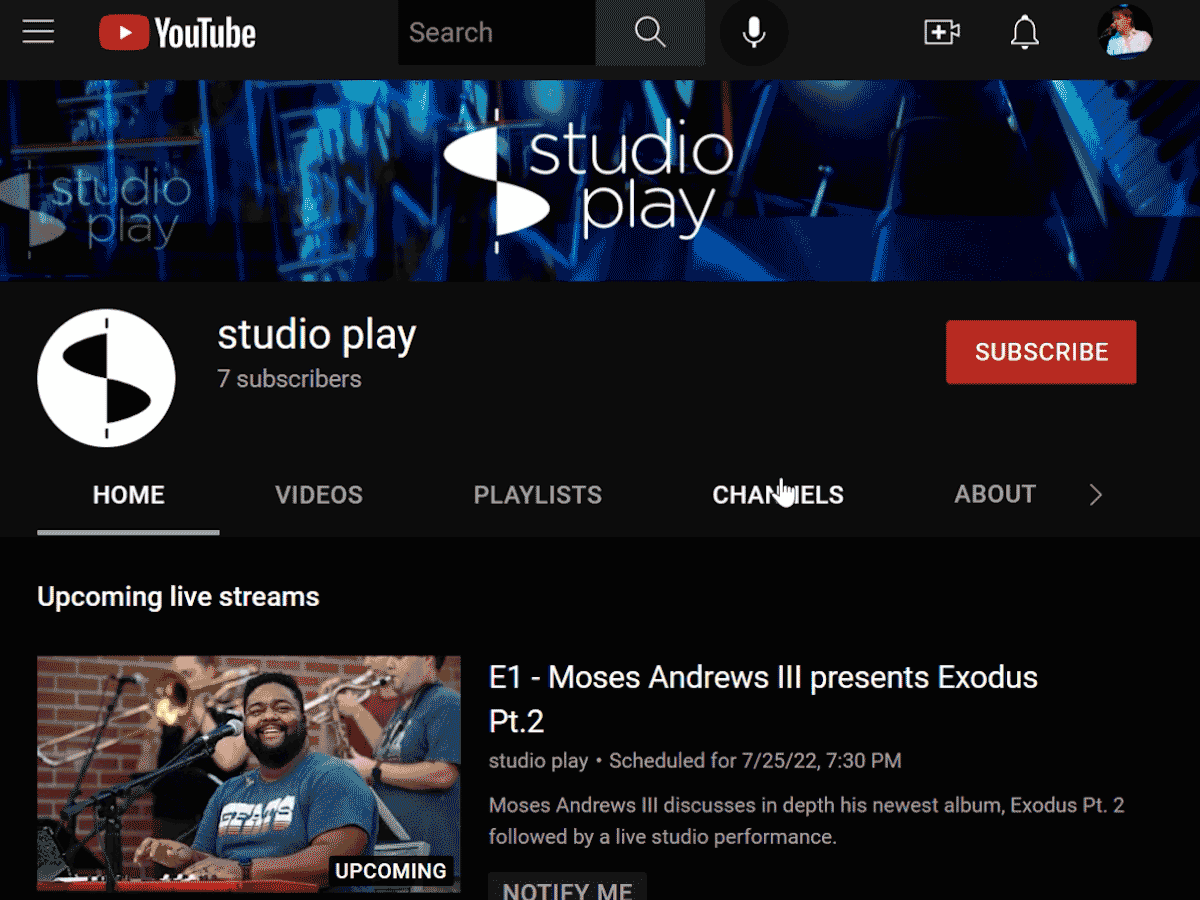Click the studio play link under the video title
1200x900 pixels.
point(538,761)
